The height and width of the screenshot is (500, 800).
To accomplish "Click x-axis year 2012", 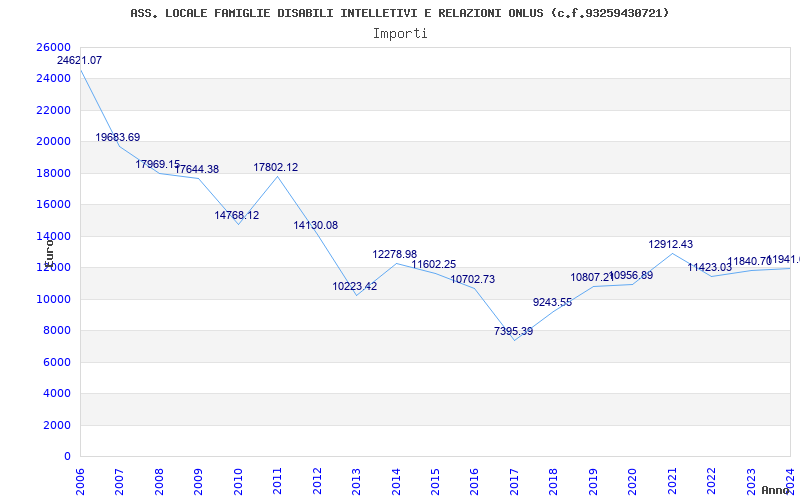I will [317, 482].
